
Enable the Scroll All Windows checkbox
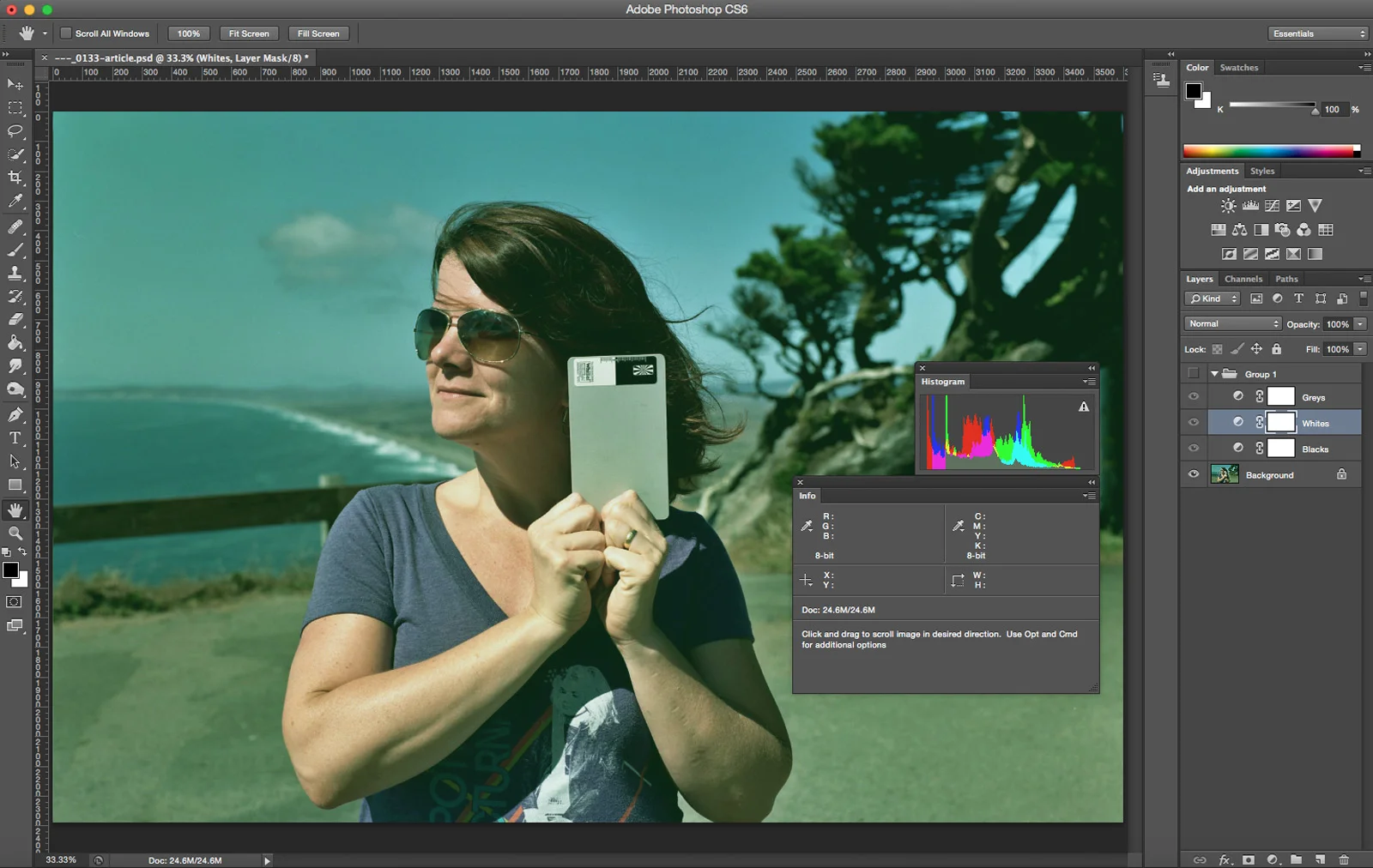tap(66, 33)
